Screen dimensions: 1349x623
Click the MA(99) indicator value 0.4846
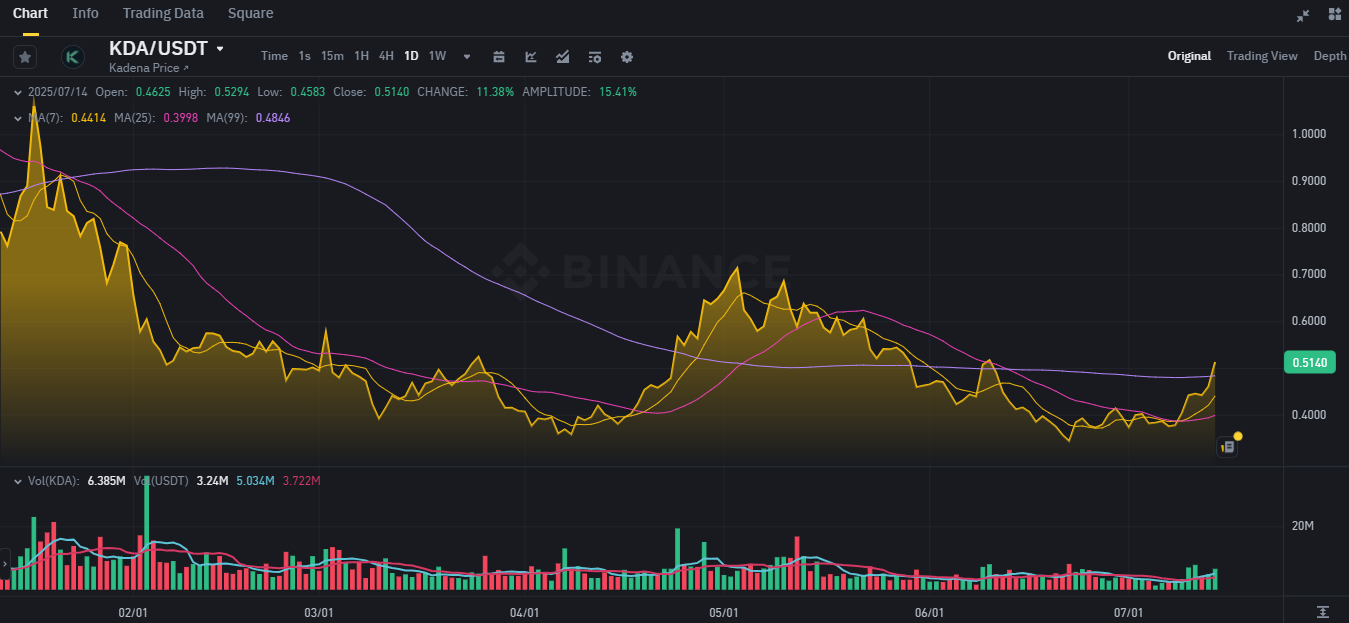273,118
